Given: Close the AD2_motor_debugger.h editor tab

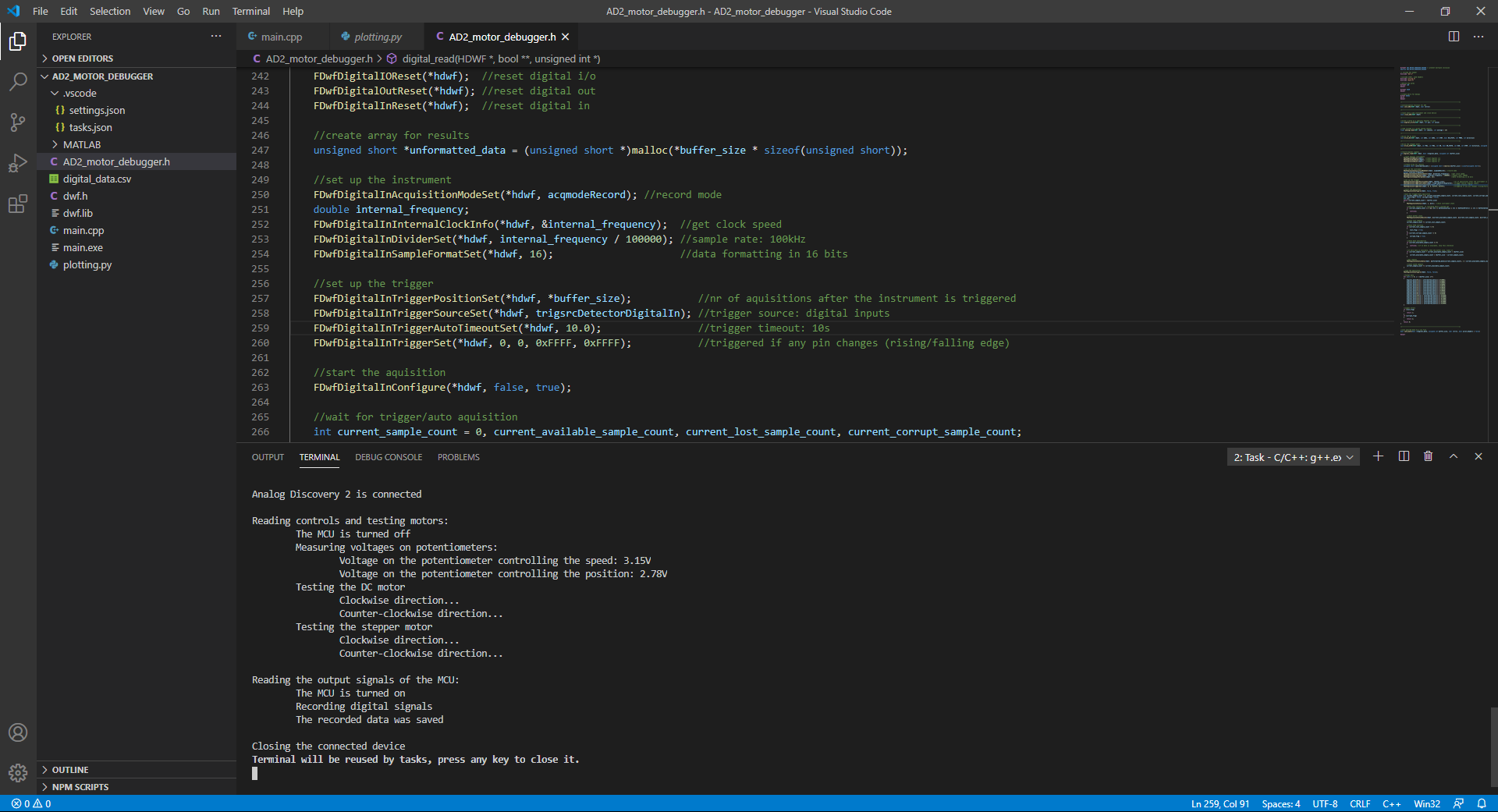Looking at the screenshot, I should click(566, 37).
